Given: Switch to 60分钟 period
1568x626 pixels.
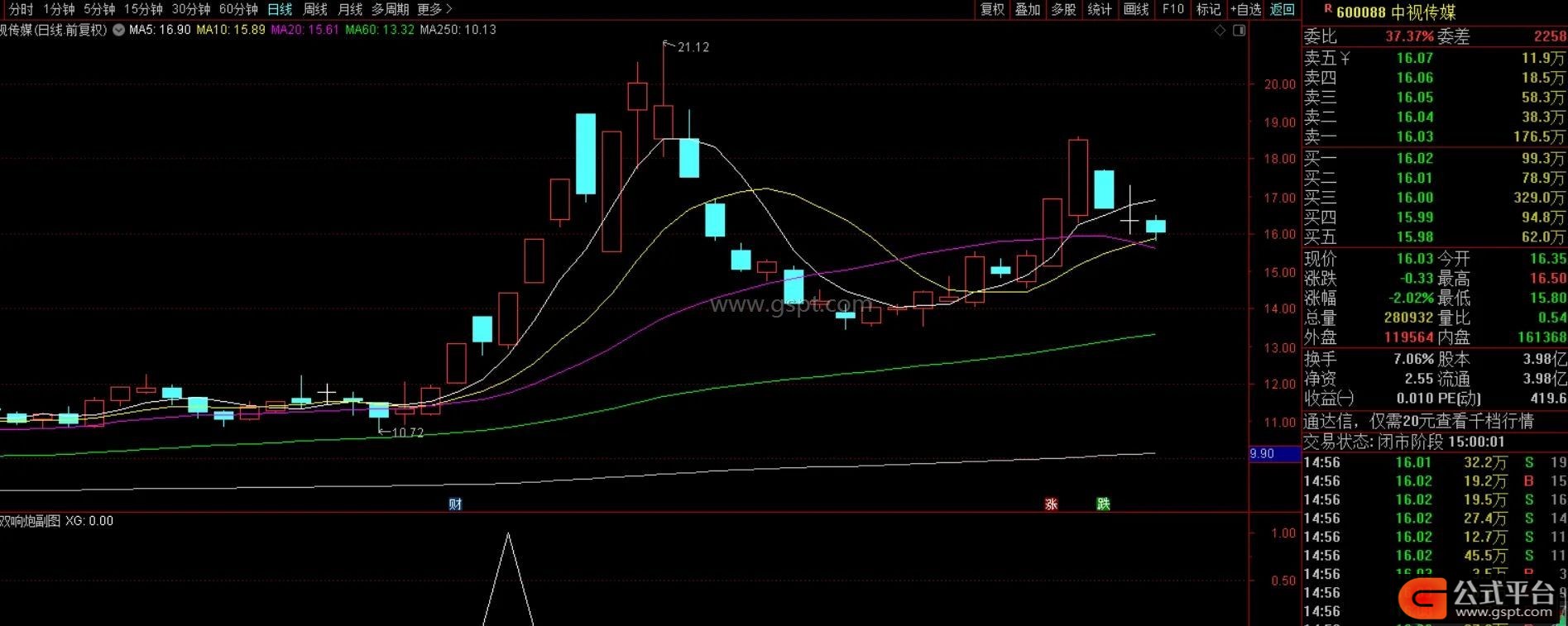Looking at the screenshot, I should tap(238, 9).
